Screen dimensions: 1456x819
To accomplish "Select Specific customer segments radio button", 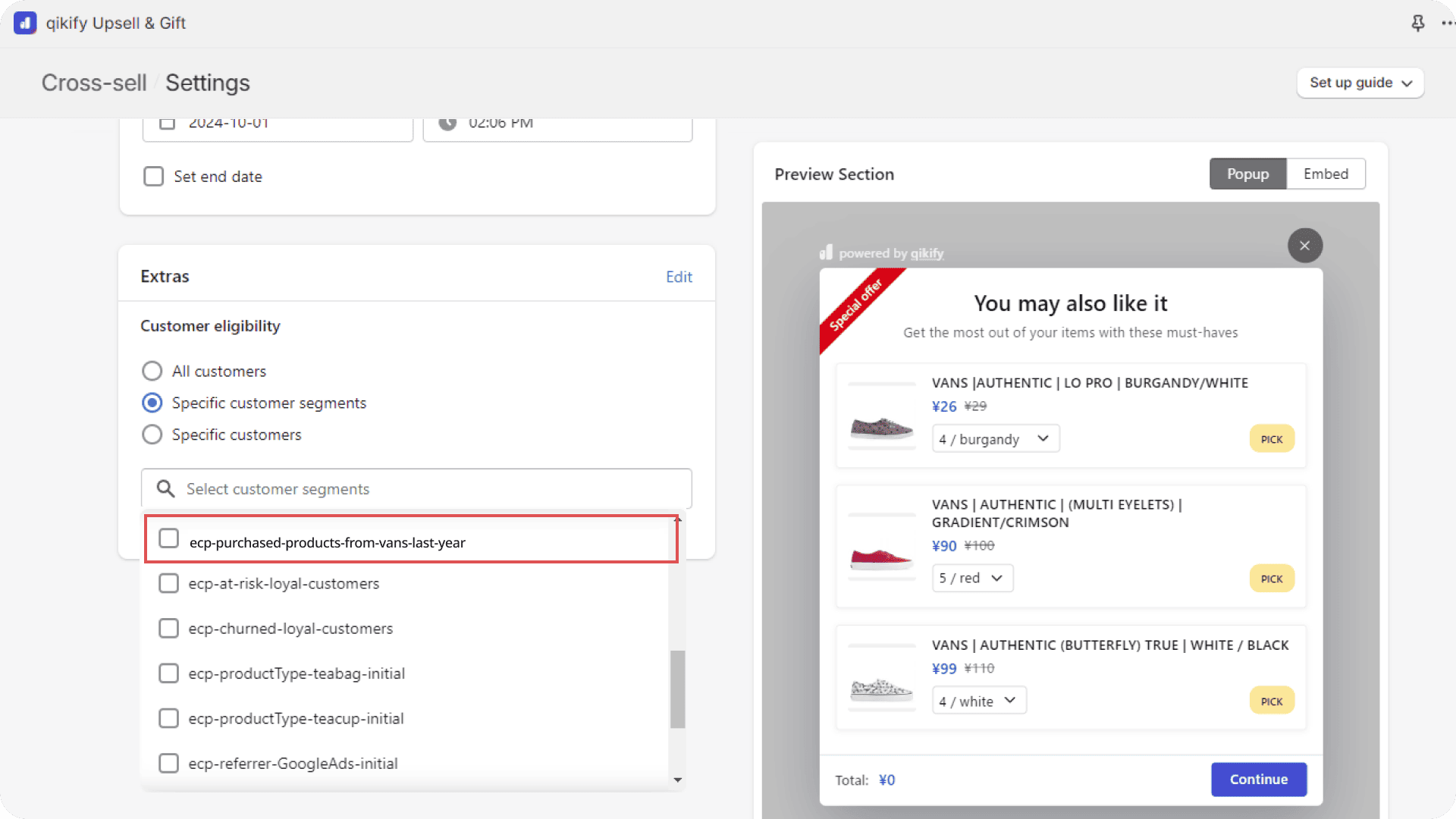I will [152, 403].
